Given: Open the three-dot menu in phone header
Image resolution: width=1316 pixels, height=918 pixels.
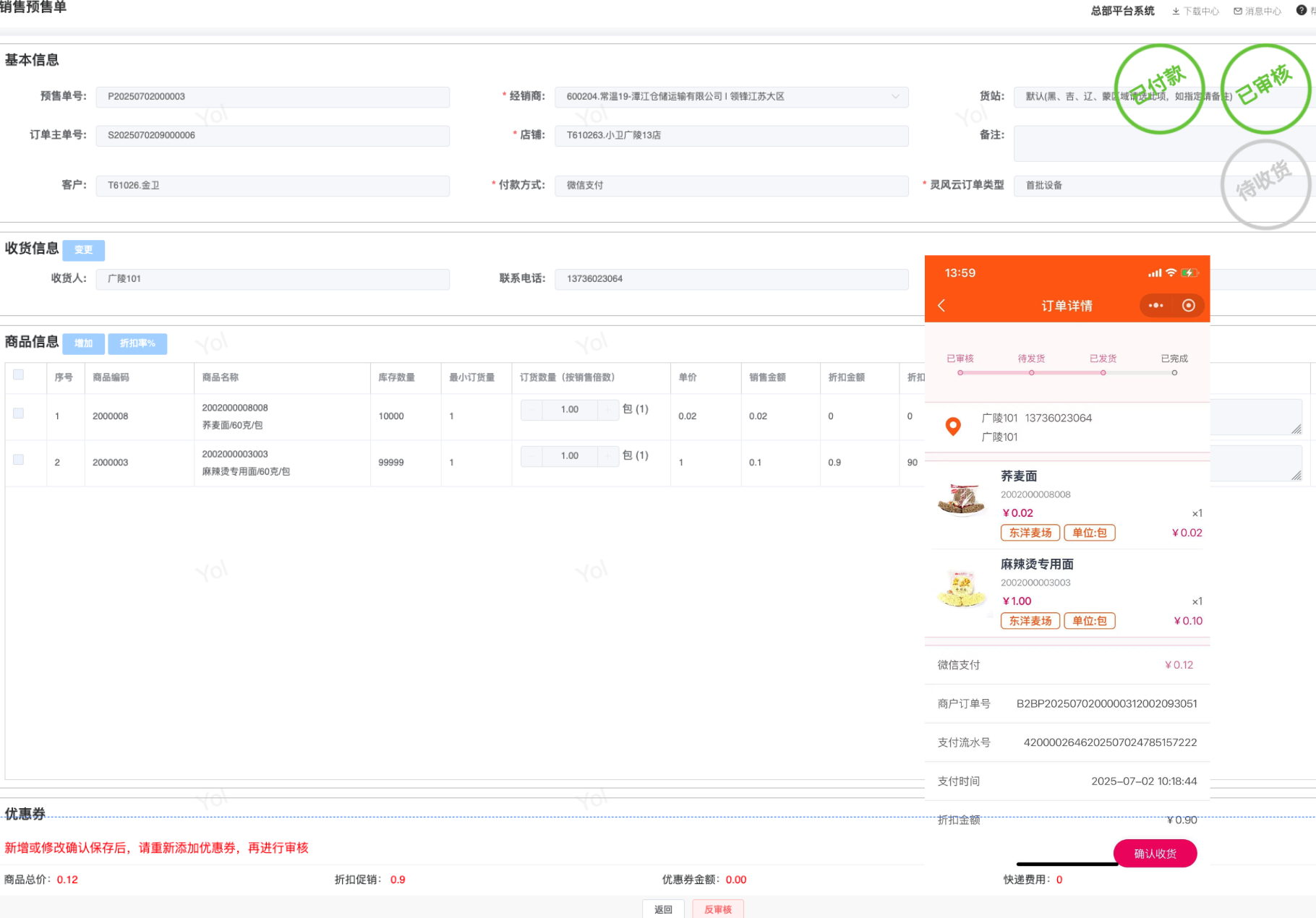Looking at the screenshot, I should point(1155,306).
